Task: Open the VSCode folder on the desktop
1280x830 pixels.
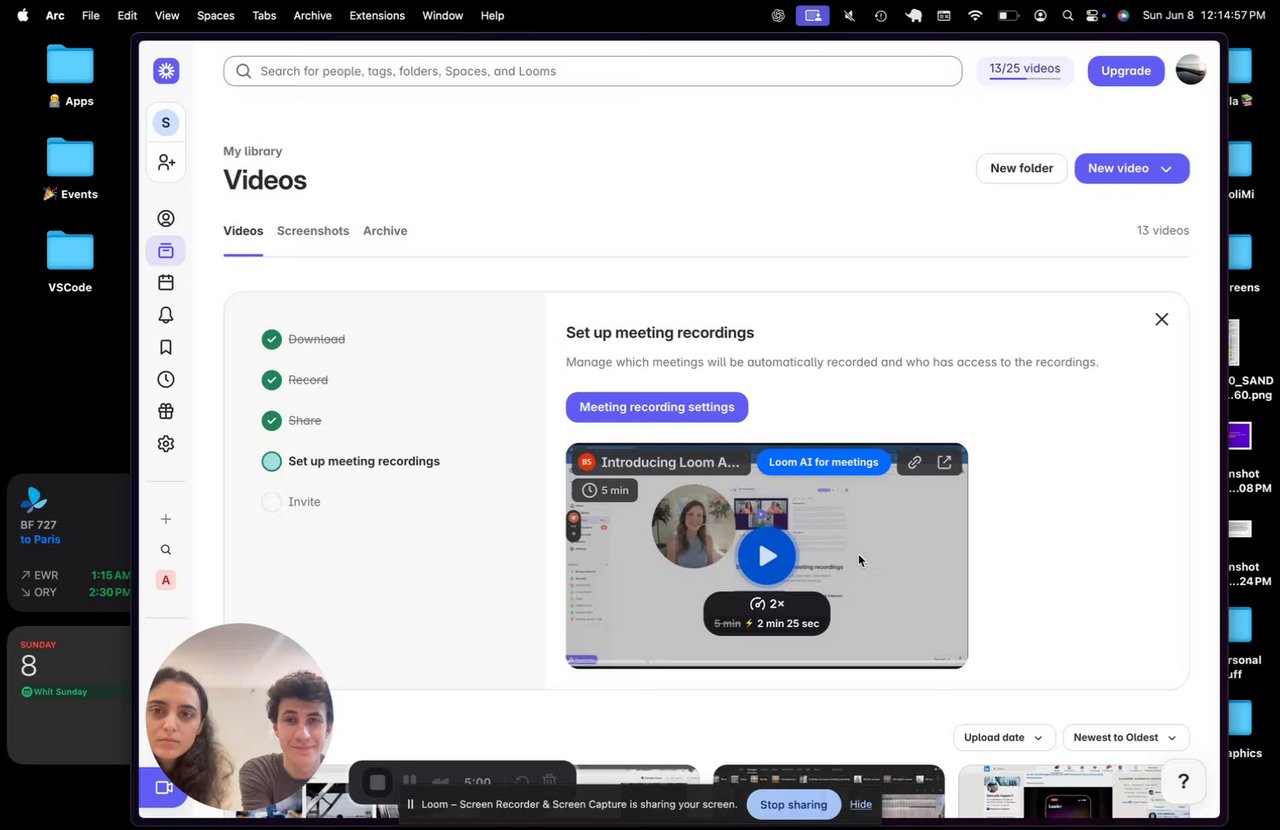Action: pos(70,262)
